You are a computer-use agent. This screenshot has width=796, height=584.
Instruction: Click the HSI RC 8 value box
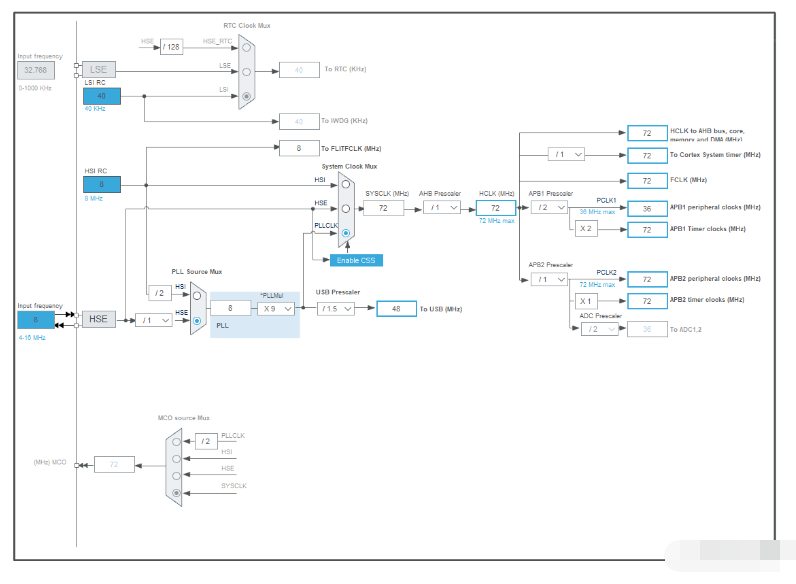(x=102, y=184)
